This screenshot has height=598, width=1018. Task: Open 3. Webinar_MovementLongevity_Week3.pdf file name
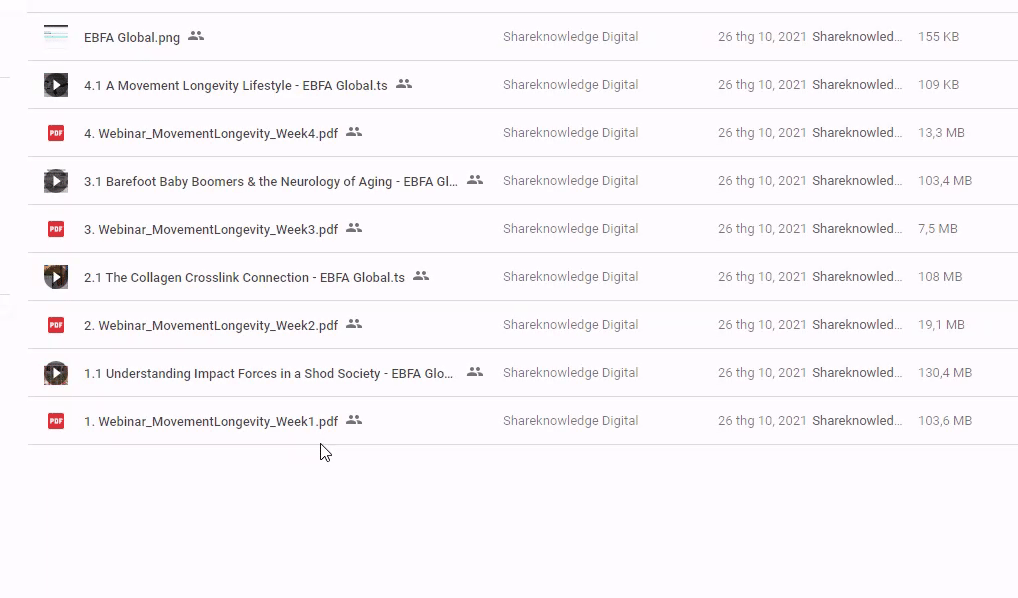pyautogui.click(x=211, y=229)
